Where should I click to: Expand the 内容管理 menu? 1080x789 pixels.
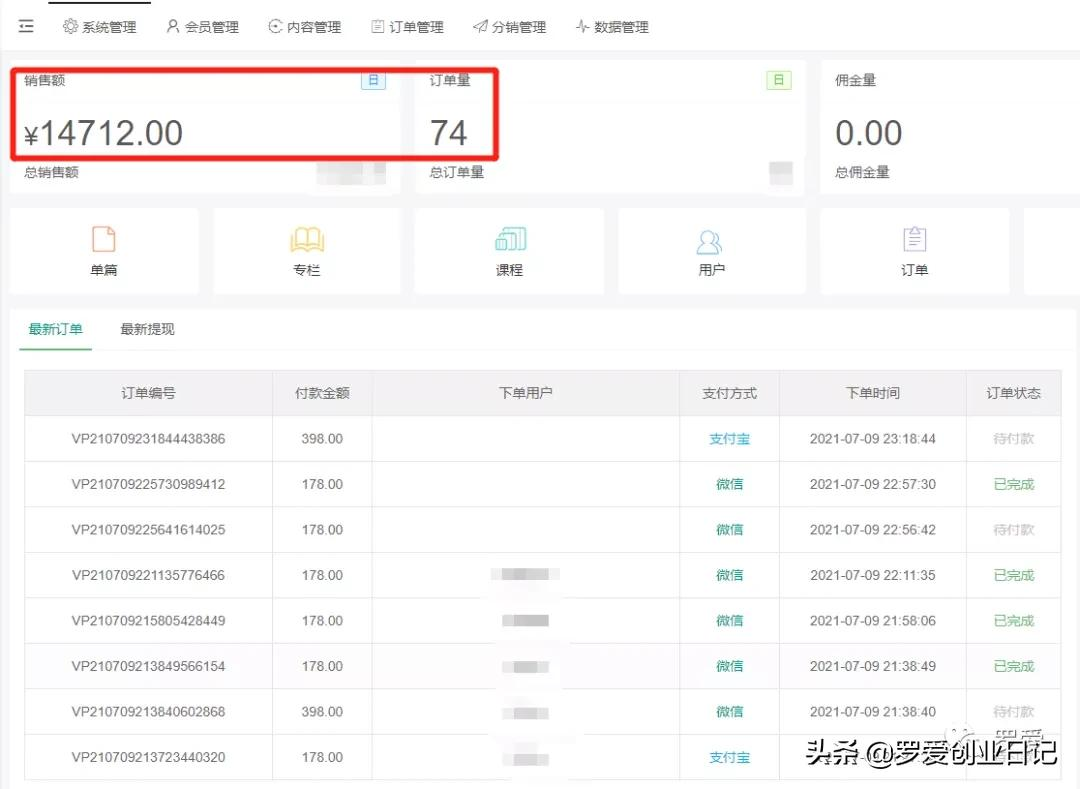pyautogui.click(x=304, y=27)
